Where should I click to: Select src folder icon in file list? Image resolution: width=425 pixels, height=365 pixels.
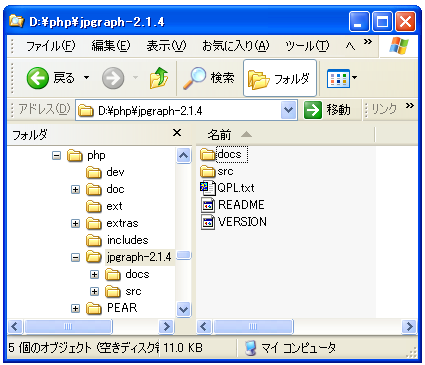[208, 171]
